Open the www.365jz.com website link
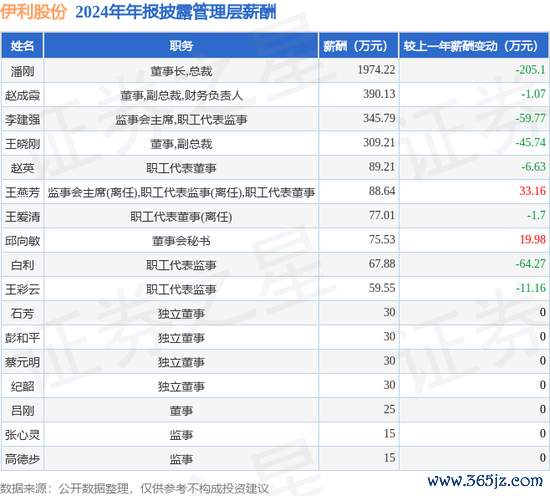The image size is (550, 496). pos(485,481)
